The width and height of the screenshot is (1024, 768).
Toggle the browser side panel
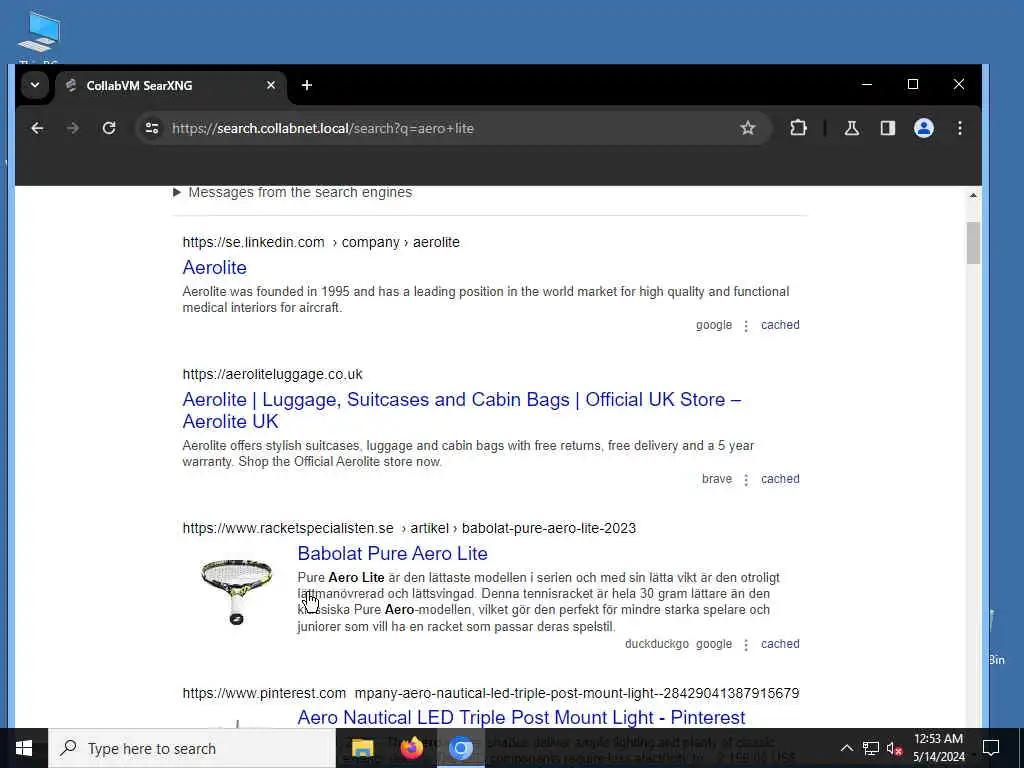(888, 128)
